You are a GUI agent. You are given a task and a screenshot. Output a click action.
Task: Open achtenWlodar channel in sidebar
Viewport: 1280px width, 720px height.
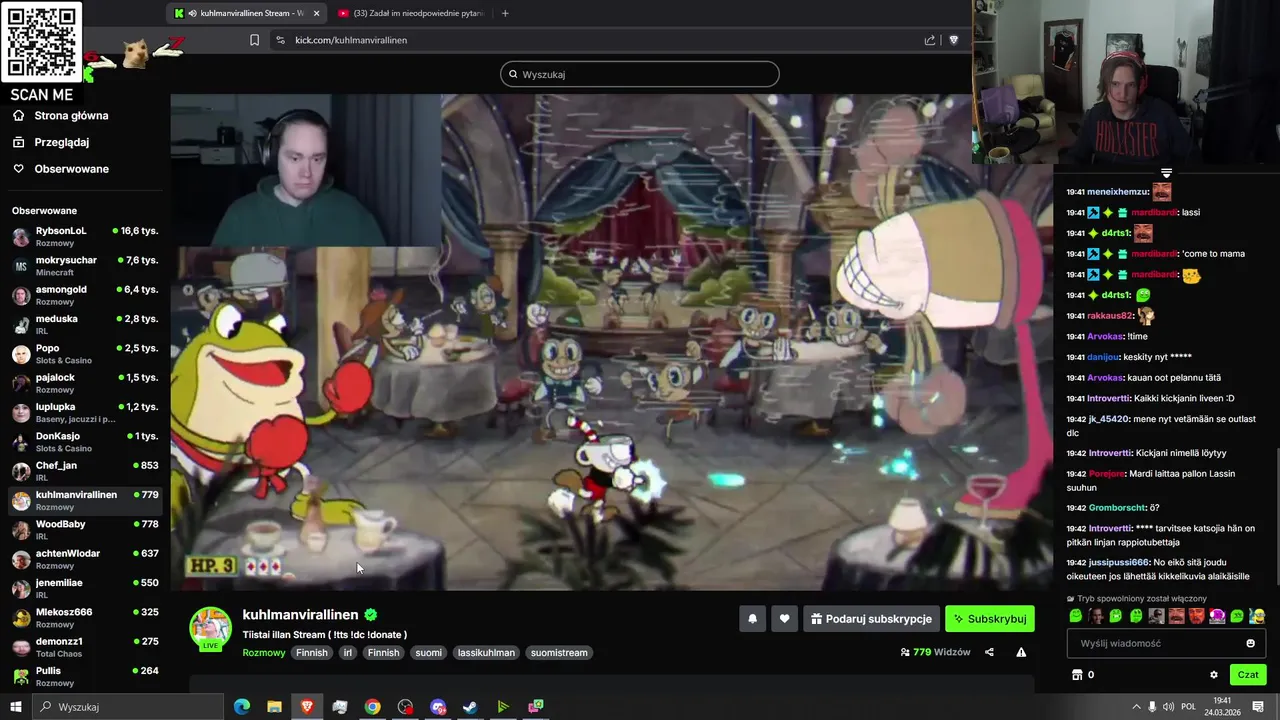(x=85, y=559)
